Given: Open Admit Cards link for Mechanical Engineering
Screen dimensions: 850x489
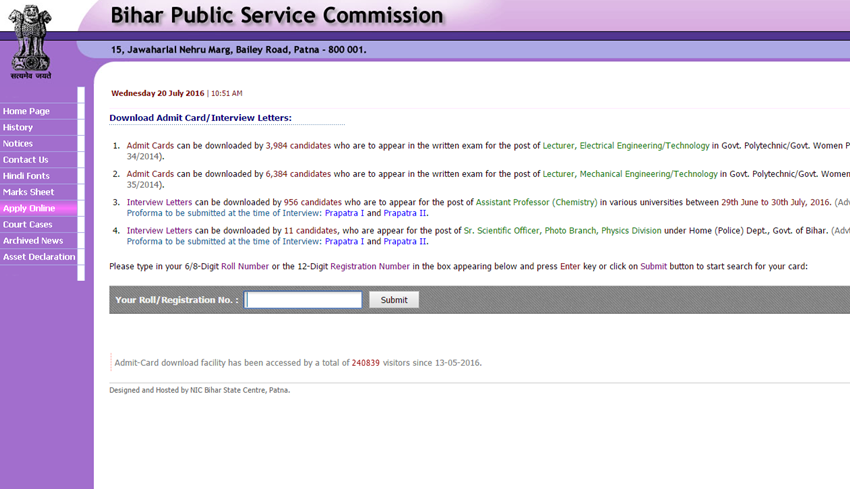Looking at the screenshot, I should pyautogui.click(x=151, y=173).
